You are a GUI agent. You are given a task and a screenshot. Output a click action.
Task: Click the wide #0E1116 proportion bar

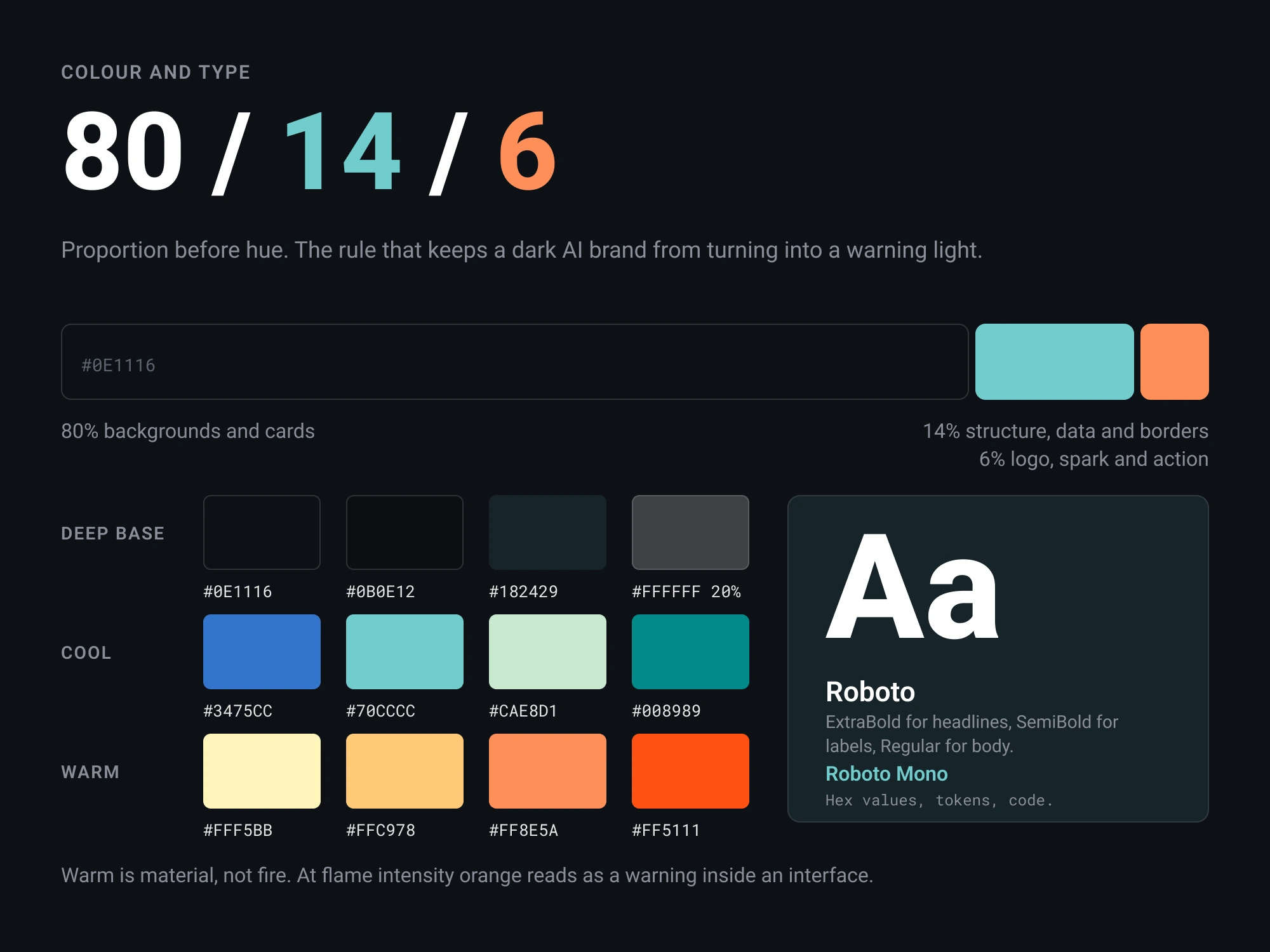pos(515,362)
